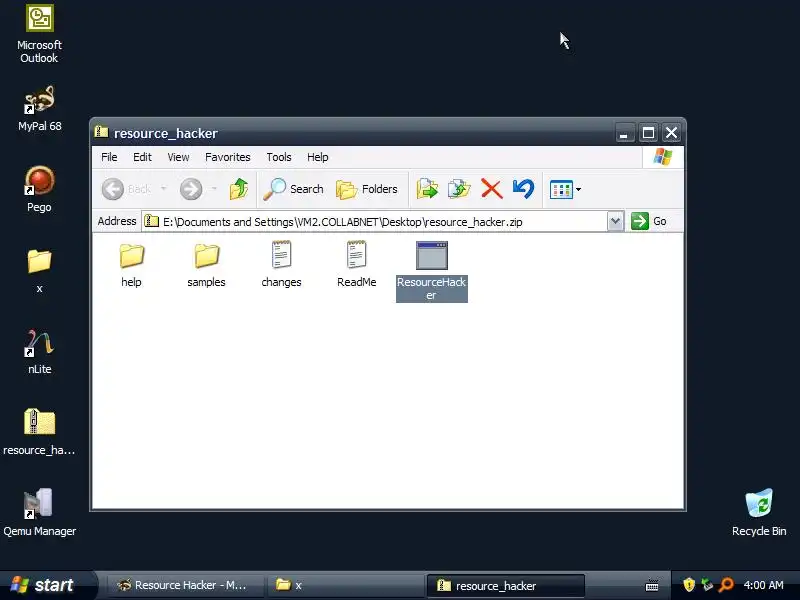Open the Forward history dropdown arrow
This screenshot has width=800, height=600.
214,189
